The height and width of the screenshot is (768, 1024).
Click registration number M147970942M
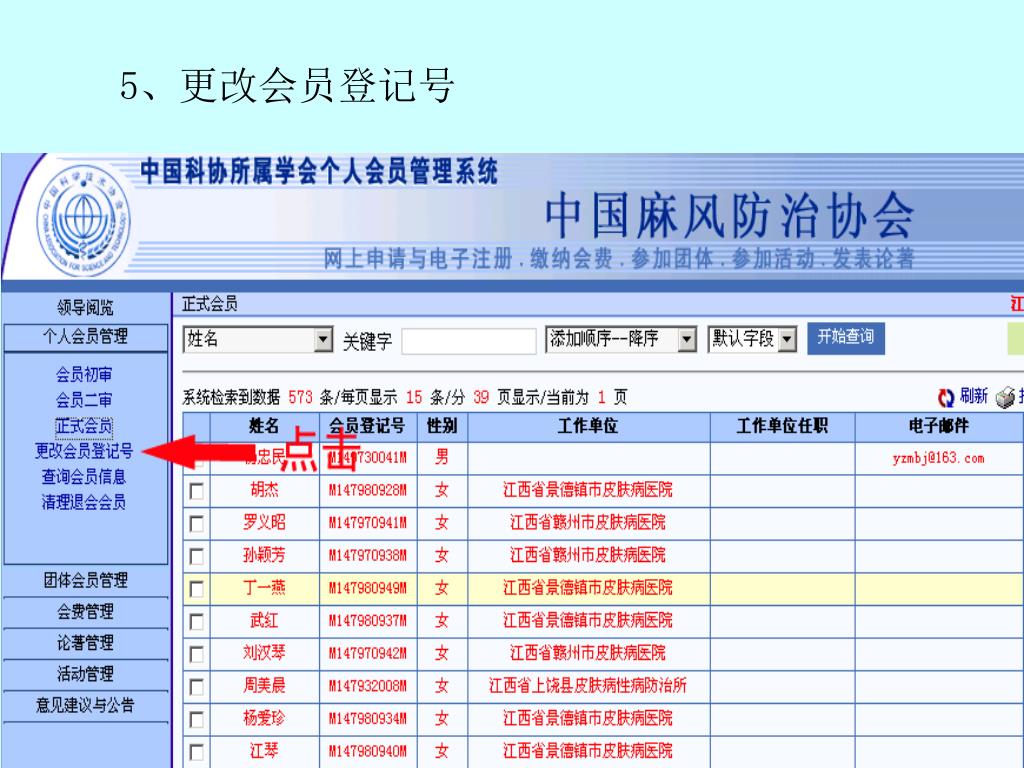368,654
